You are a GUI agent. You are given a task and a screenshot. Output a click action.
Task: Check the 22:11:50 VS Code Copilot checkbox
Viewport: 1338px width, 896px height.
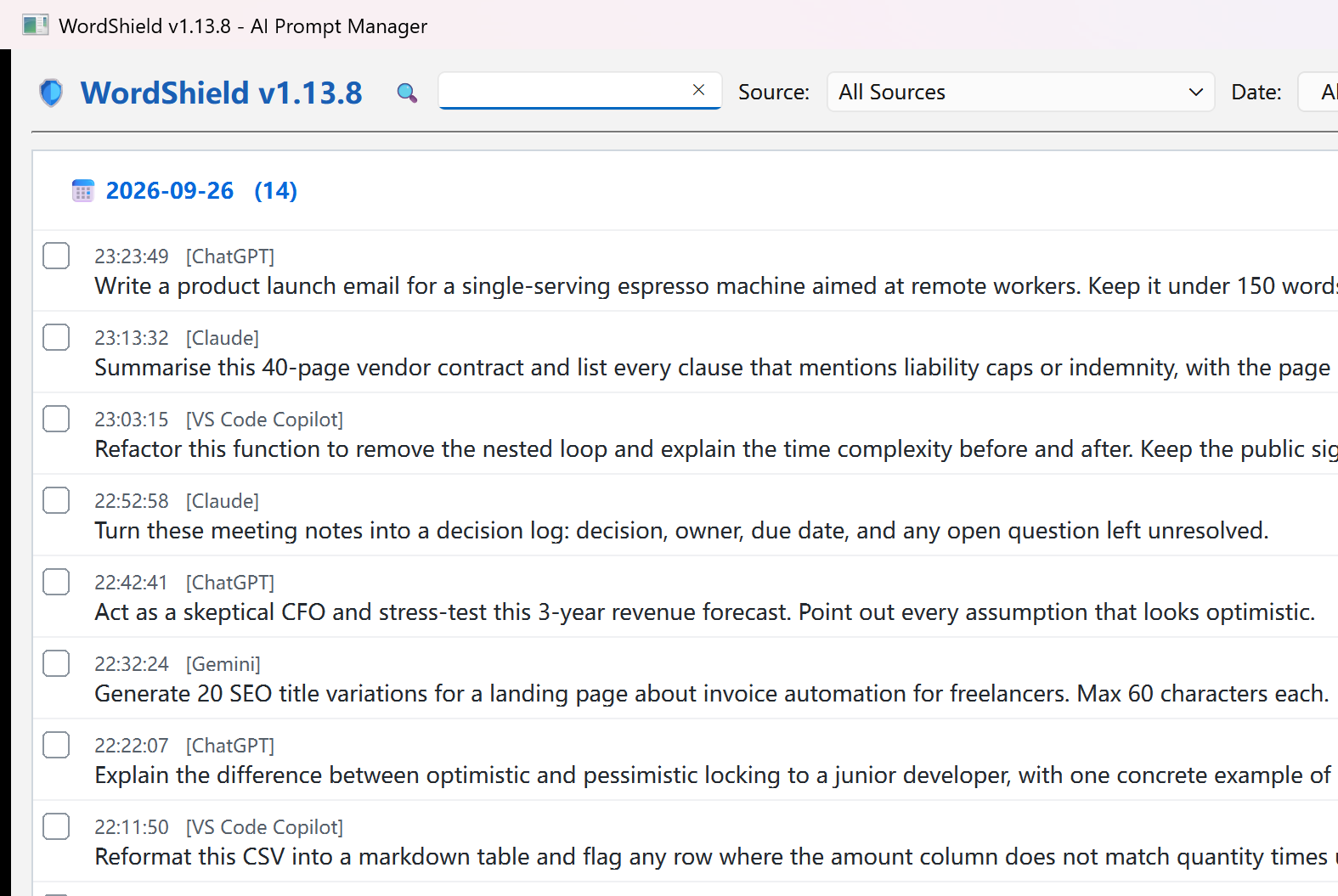click(56, 826)
